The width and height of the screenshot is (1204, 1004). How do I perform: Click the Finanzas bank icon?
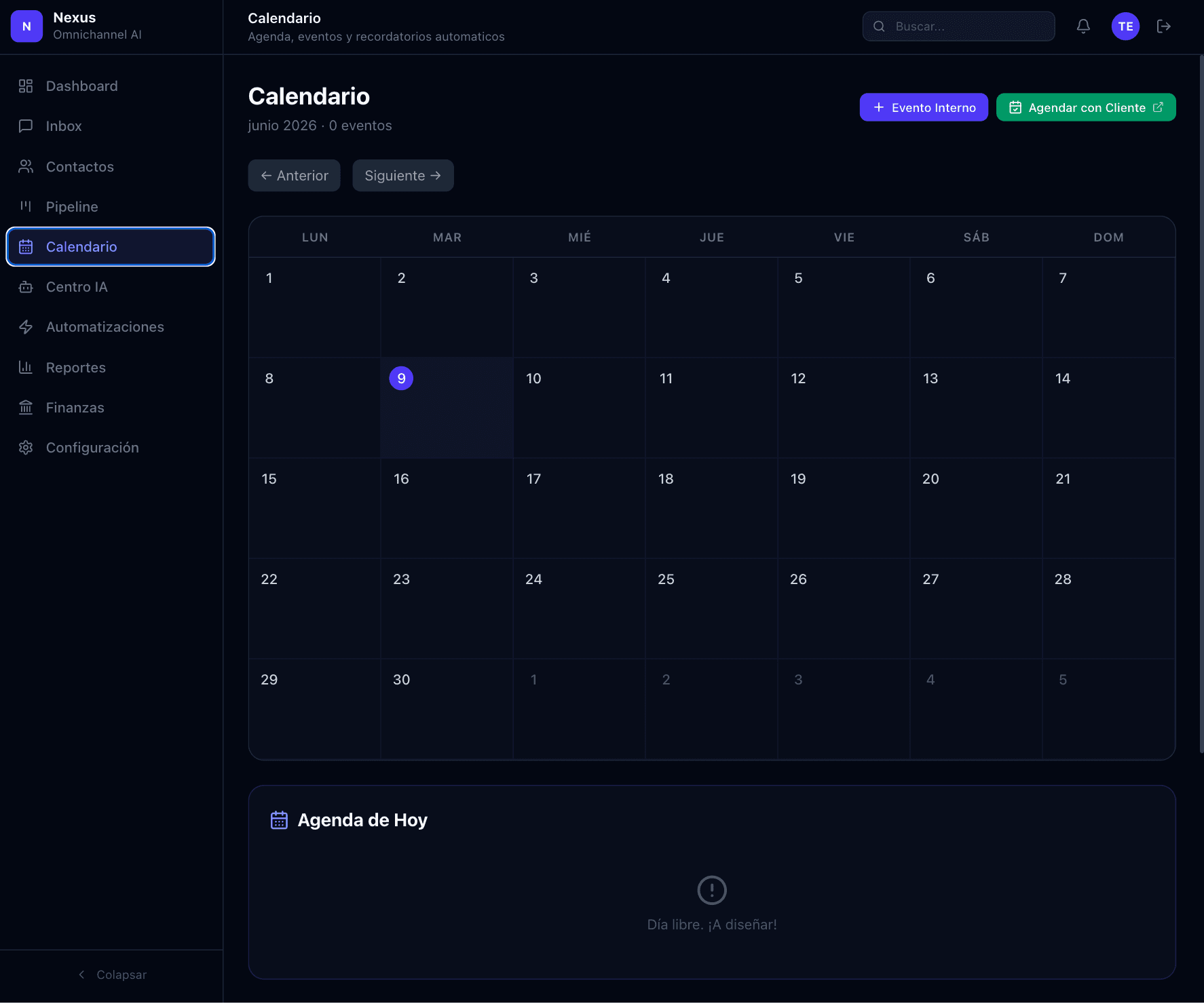[26, 408]
